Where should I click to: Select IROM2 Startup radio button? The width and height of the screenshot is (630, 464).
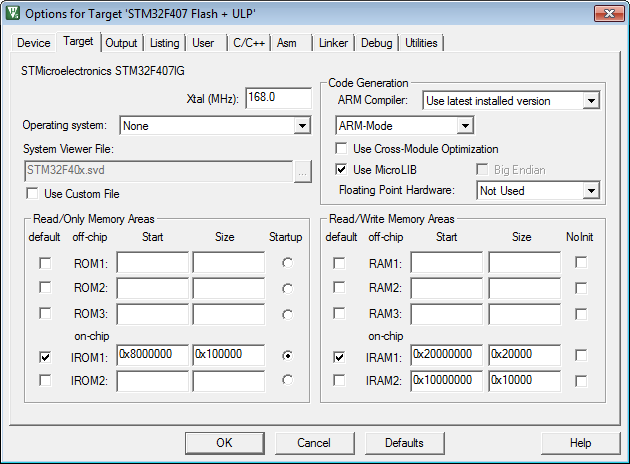click(287, 380)
